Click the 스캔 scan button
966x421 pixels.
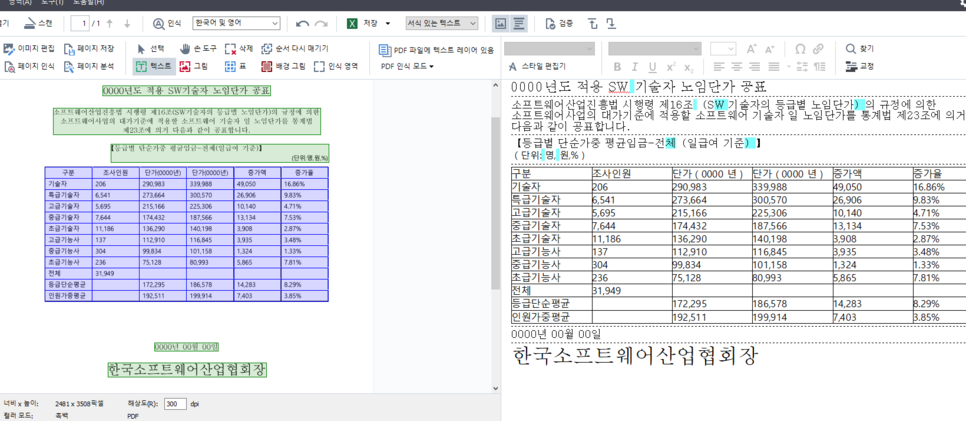38,24
